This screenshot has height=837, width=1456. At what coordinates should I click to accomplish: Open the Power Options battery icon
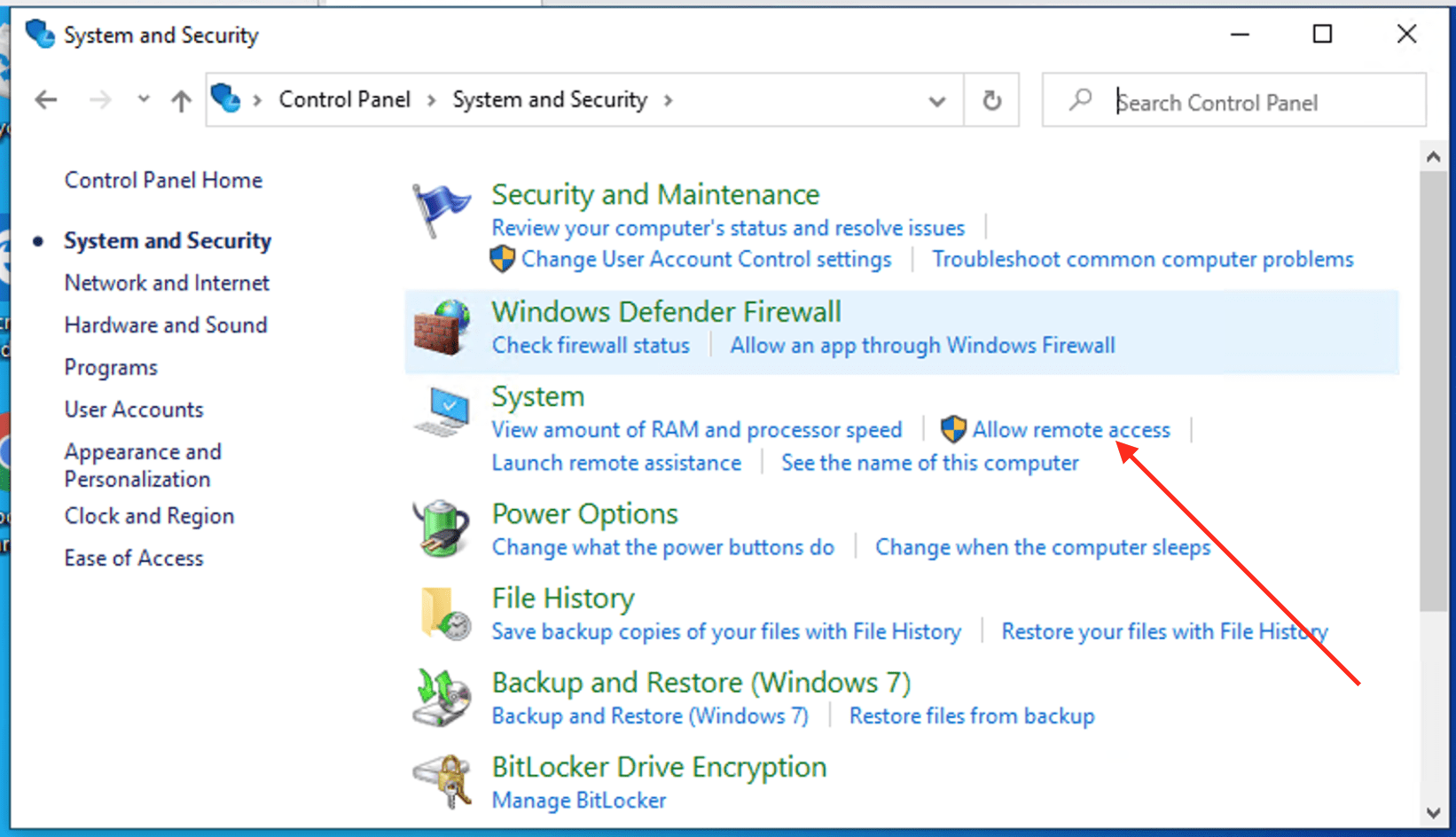pyautogui.click(x=442, y=528)
